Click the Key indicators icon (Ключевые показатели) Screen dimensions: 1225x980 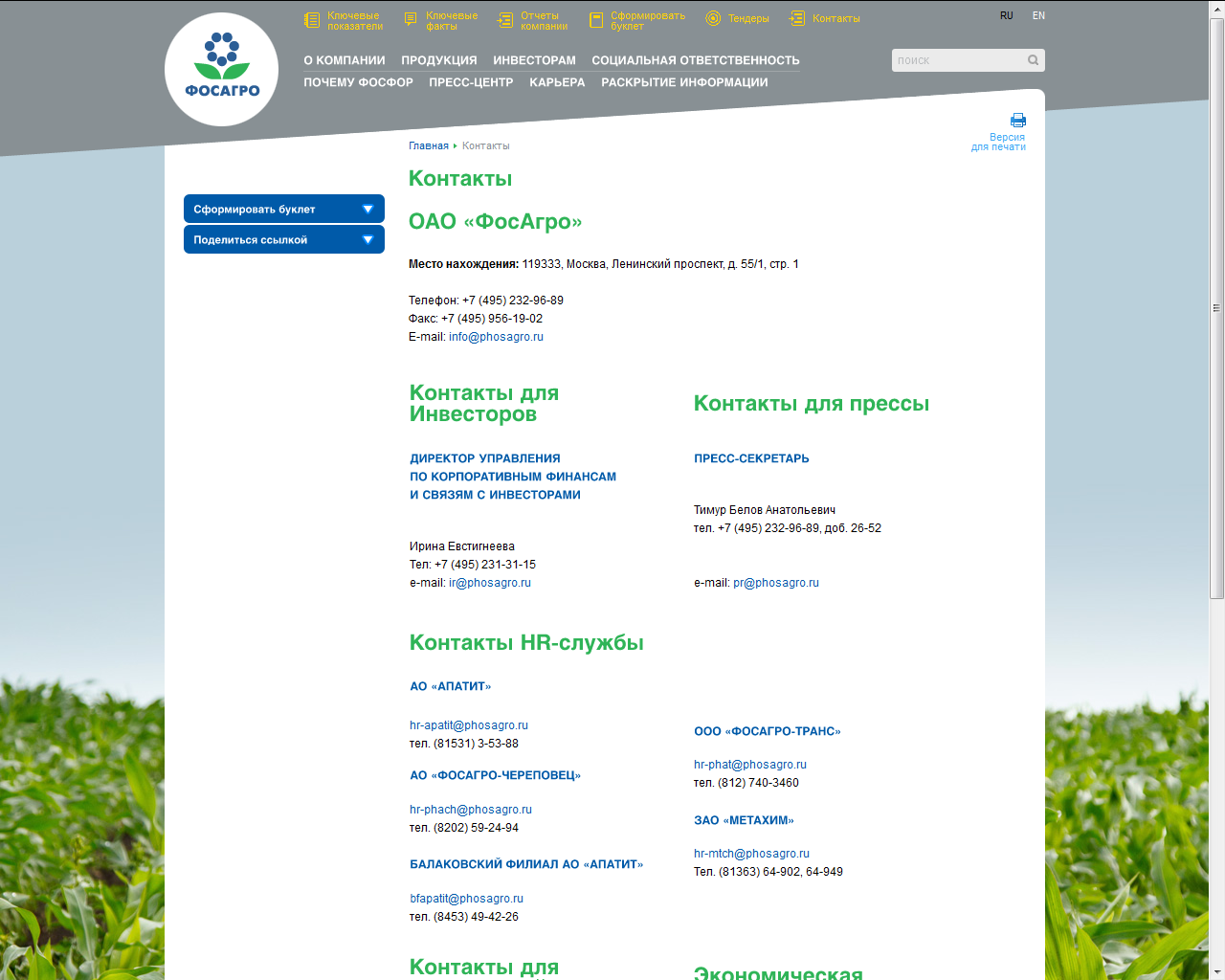click(x=312, y=20)
